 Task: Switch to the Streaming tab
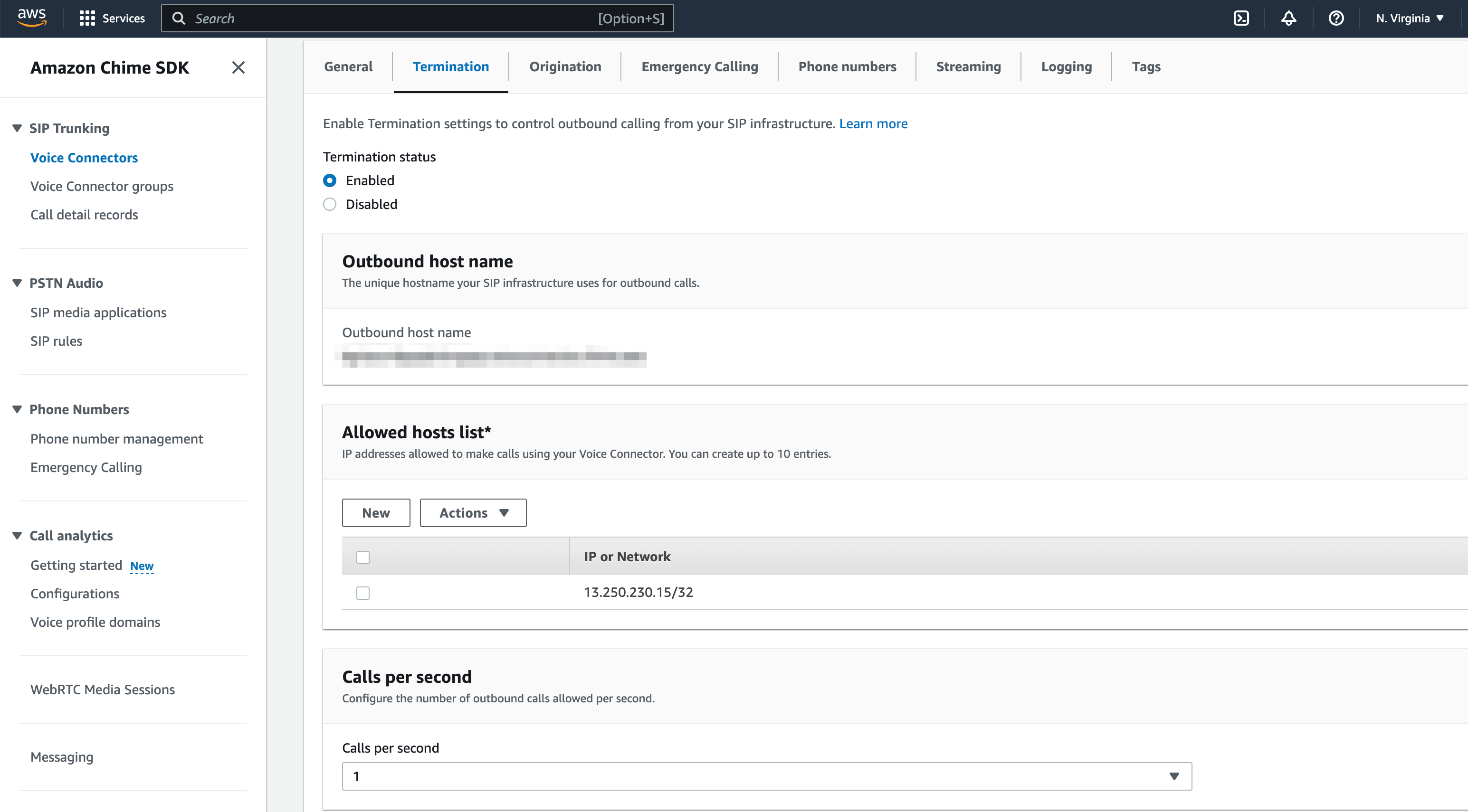click(968, 66)
